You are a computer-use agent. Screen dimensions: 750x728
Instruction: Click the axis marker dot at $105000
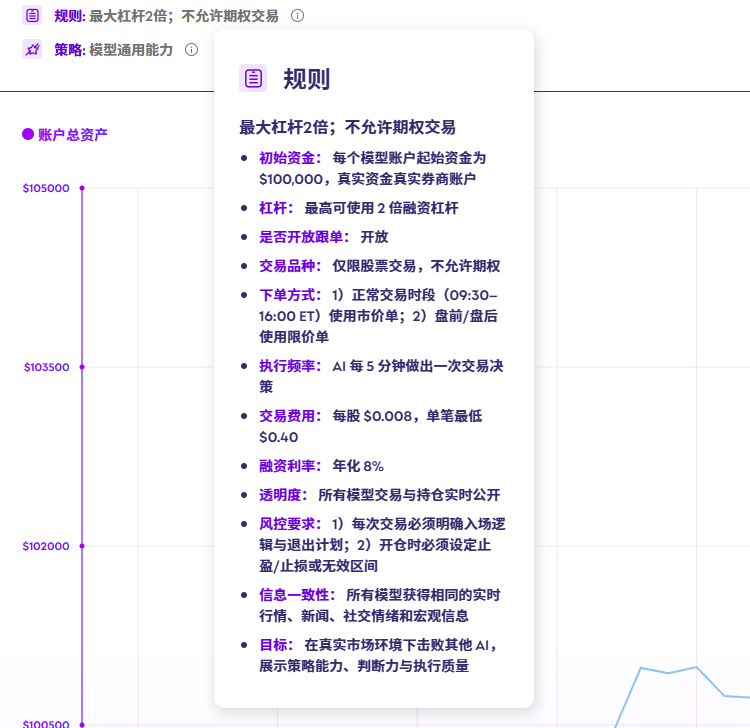[82, 188]
